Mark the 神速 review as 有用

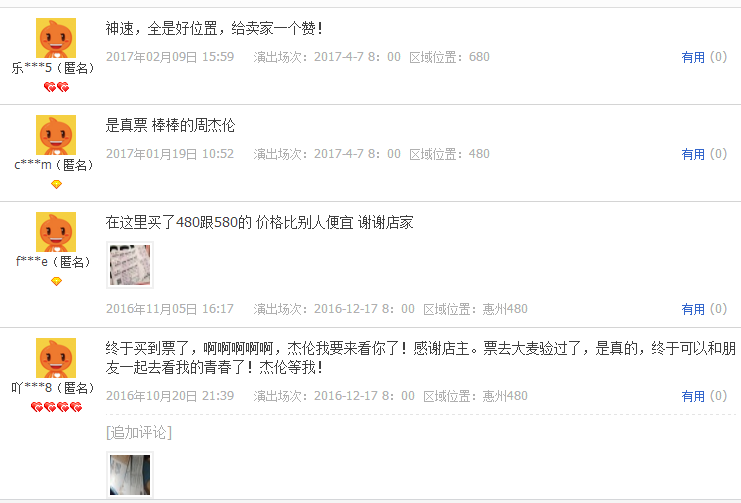pyautogui.click(x=693, y=57)
